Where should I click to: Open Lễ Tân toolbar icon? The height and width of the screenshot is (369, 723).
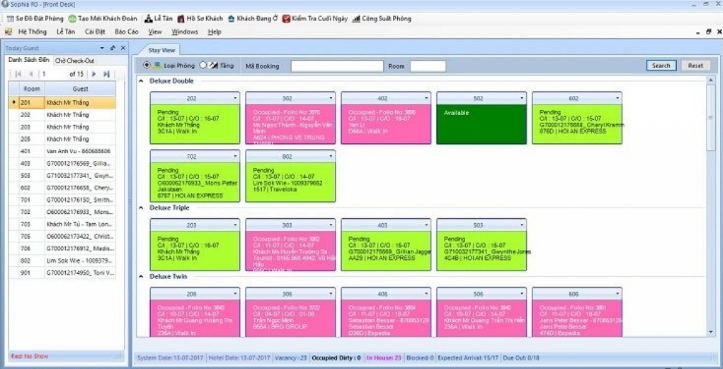(x=148, y=19)
